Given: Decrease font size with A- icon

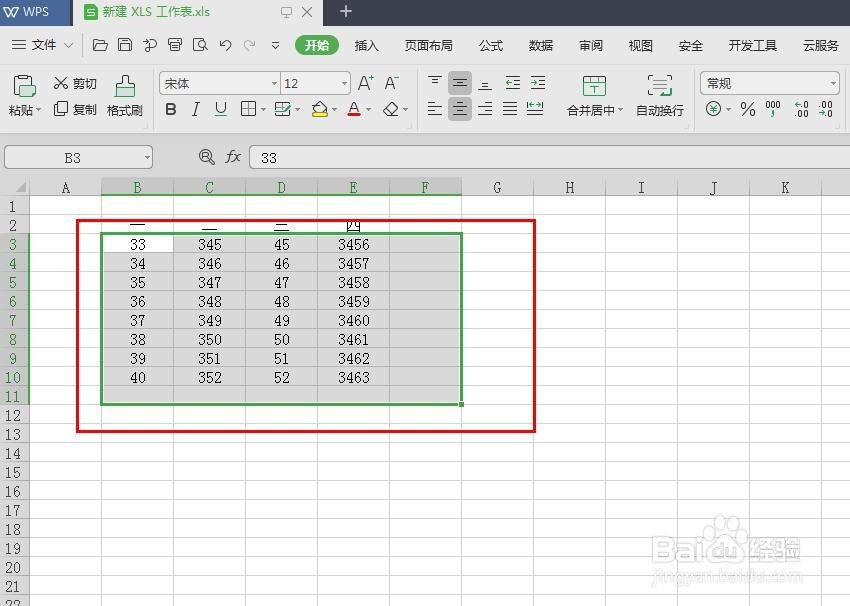Looking at the screenshot, I should point(391,83).
